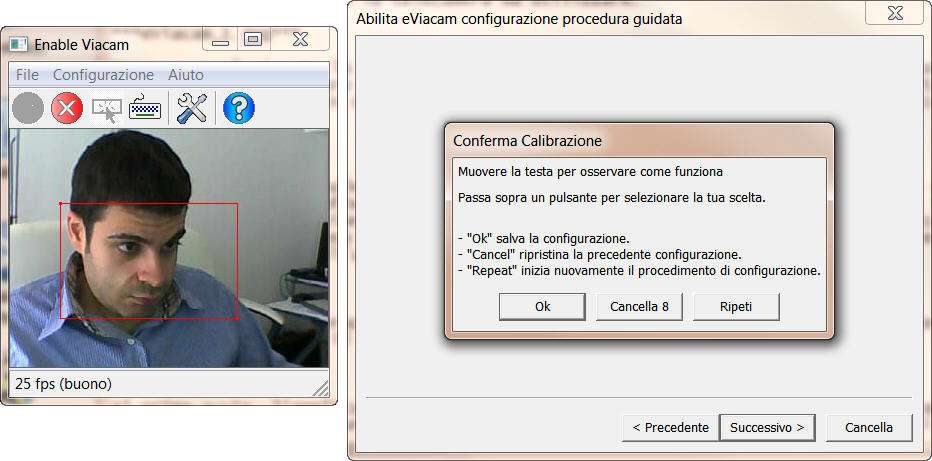Viewport: 932px width, 461px height.
Task: Go back with the Precedente button
Action: pos(670,428)
